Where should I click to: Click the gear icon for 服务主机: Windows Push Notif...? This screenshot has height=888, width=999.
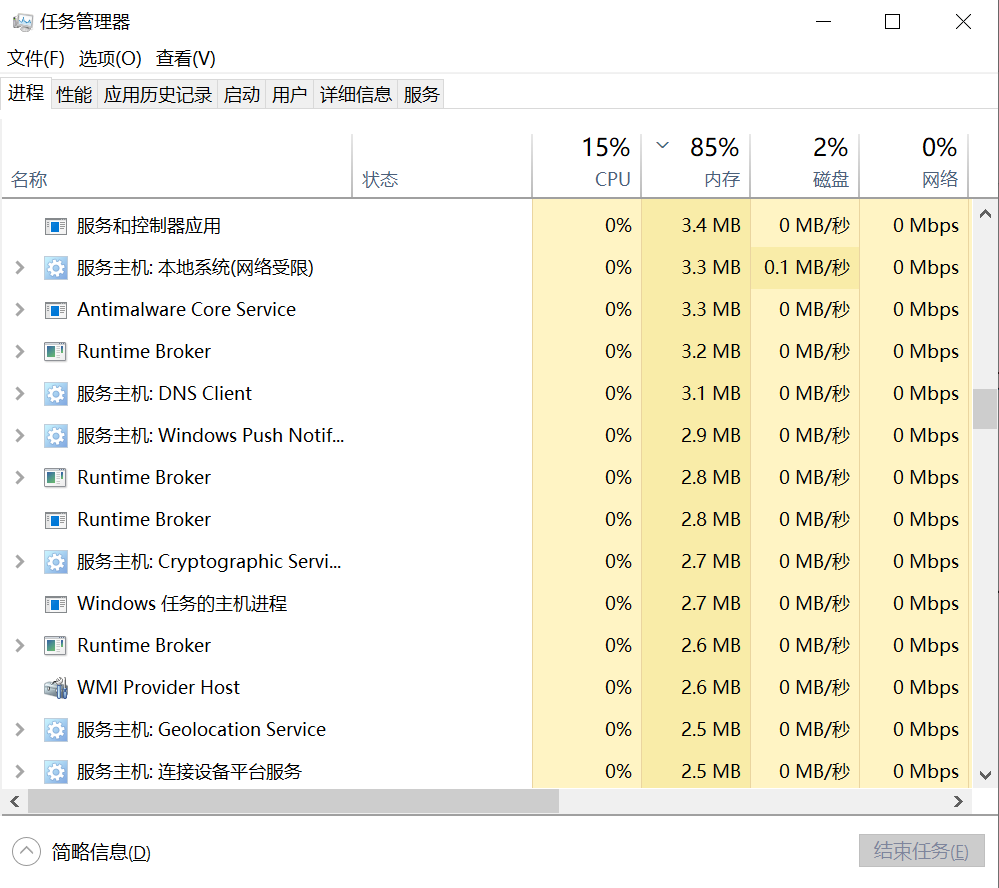[x=55, y=436]
